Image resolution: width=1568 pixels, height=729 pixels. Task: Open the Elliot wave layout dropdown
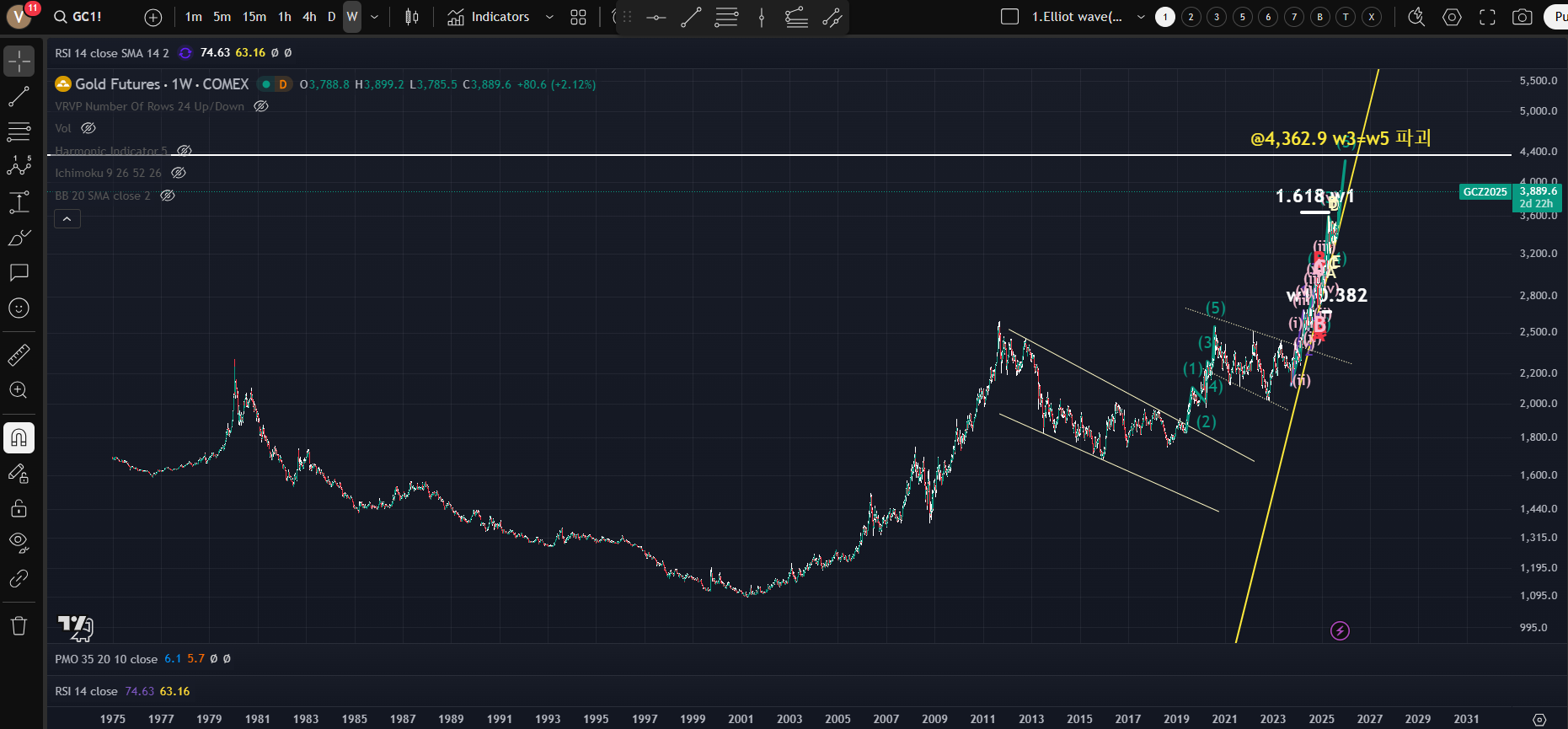tap(1141, 17)
